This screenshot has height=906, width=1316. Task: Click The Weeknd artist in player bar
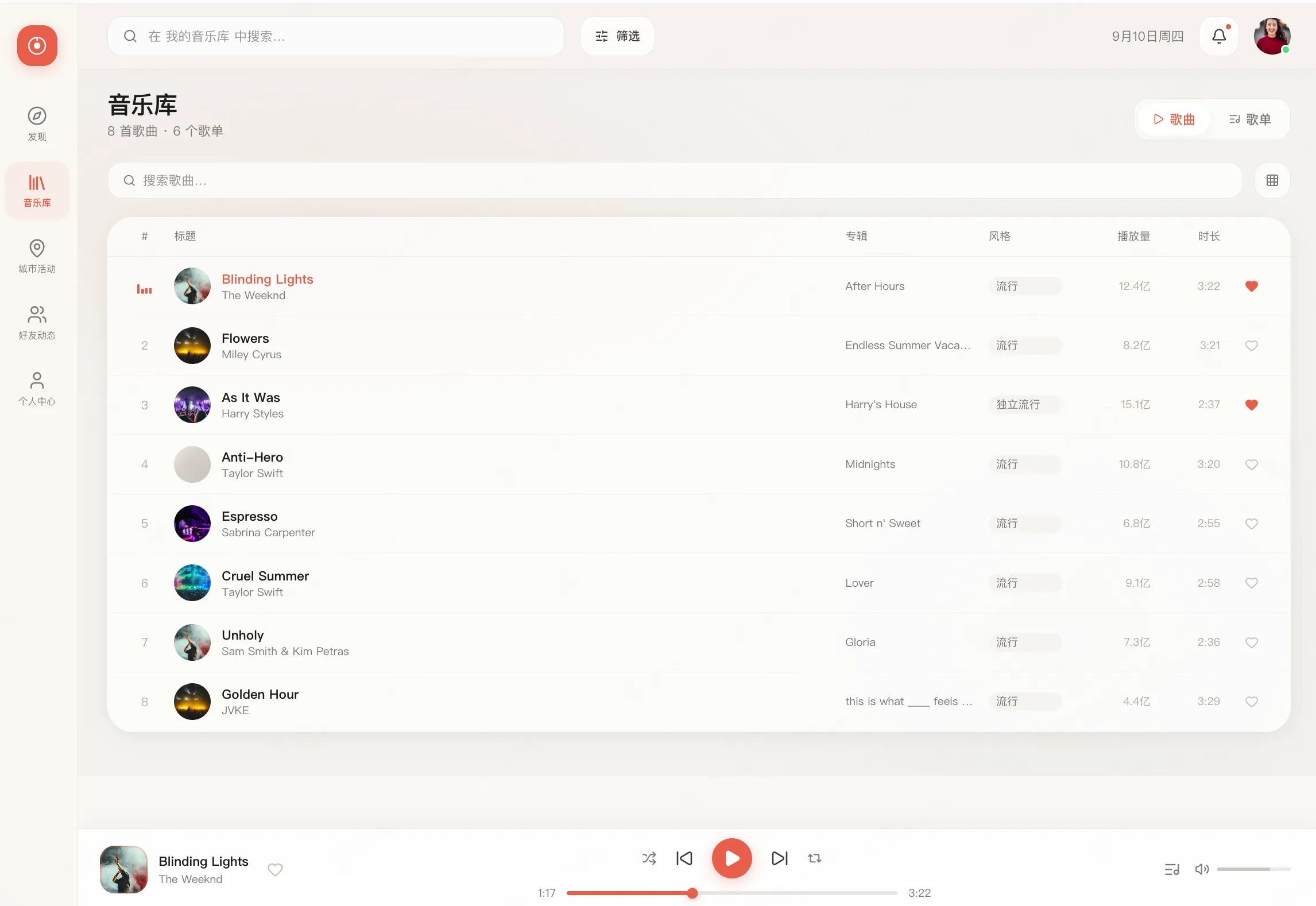point(190,879)
